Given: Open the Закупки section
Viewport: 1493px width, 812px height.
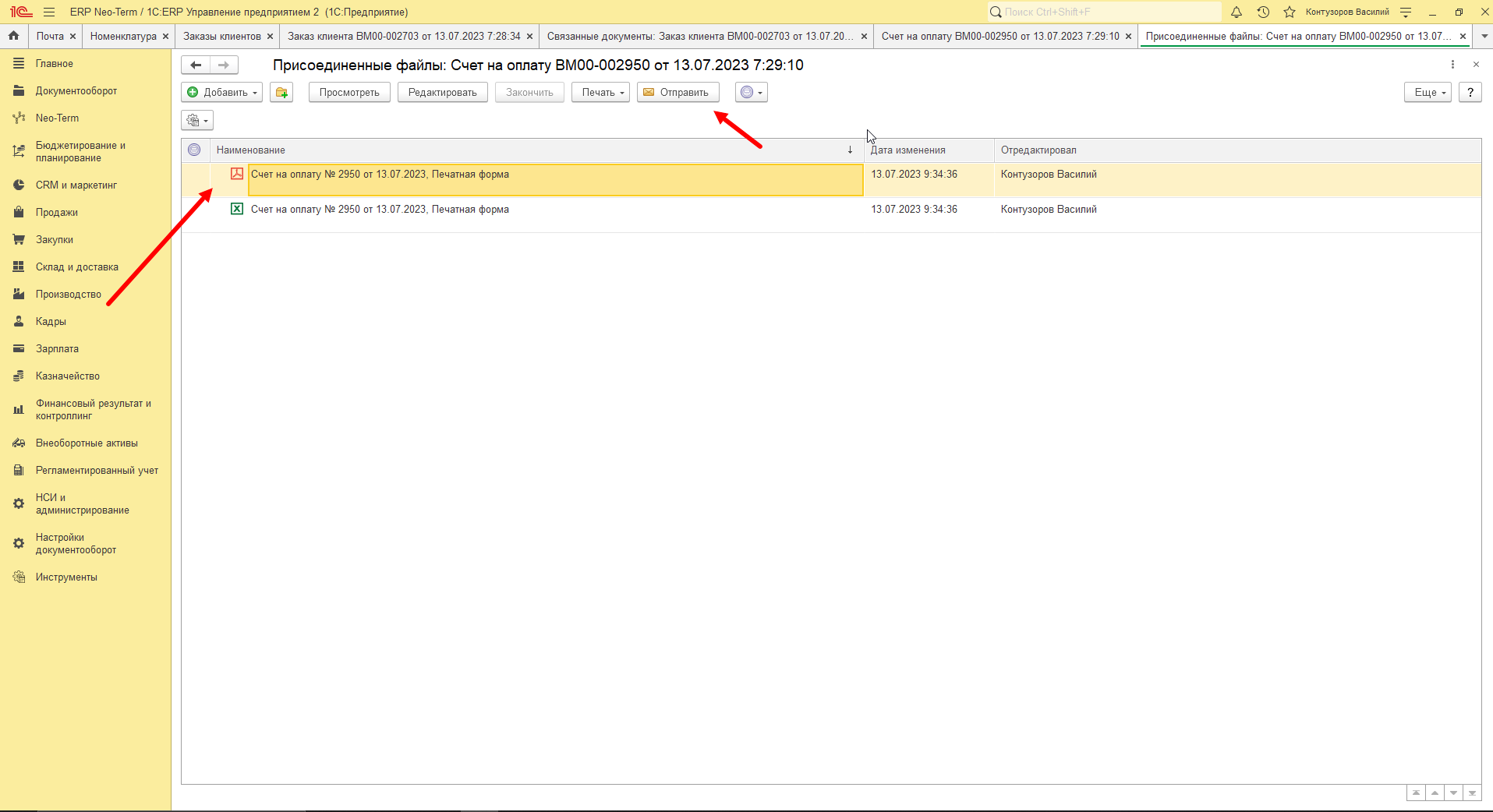Looking at the screenshot, I should coord(55,239).
